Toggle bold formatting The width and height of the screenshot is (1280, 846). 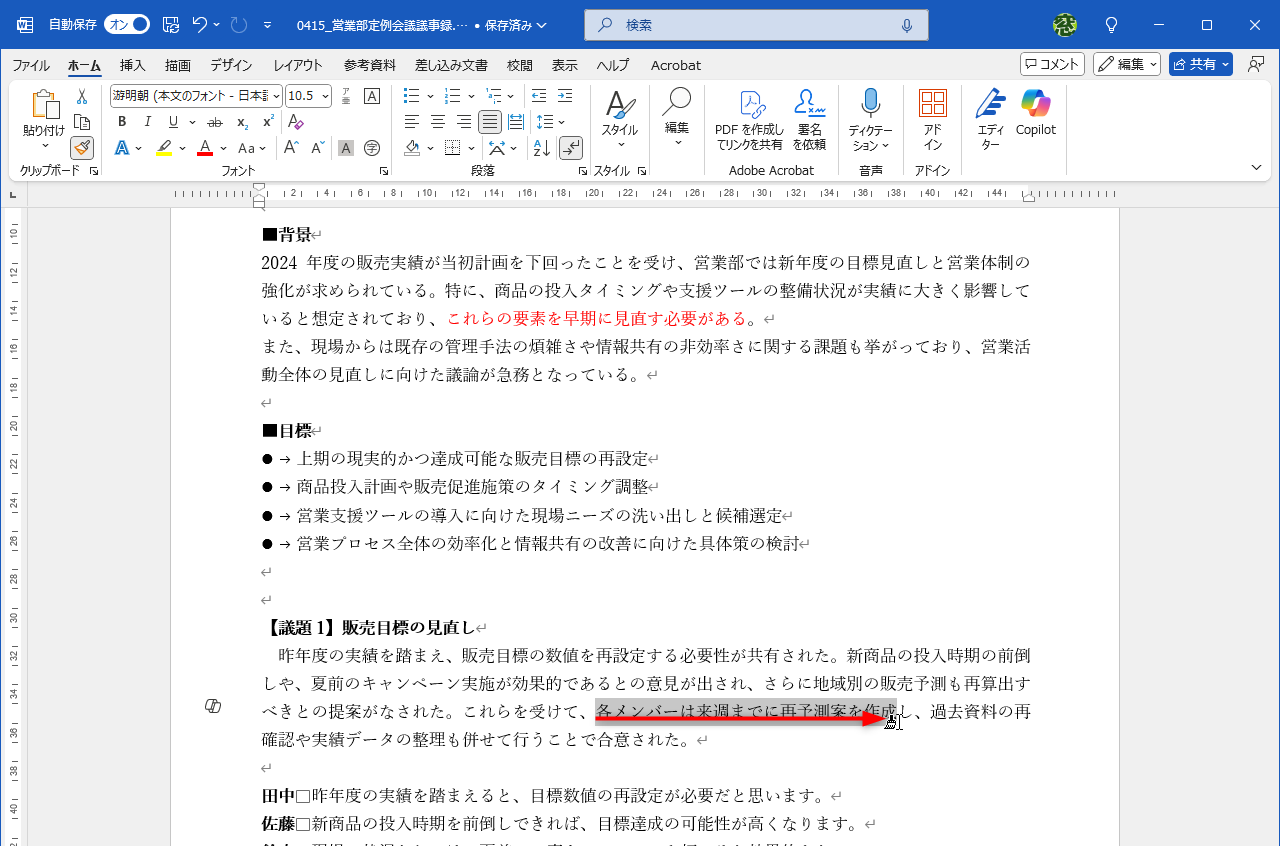(121, 121)
